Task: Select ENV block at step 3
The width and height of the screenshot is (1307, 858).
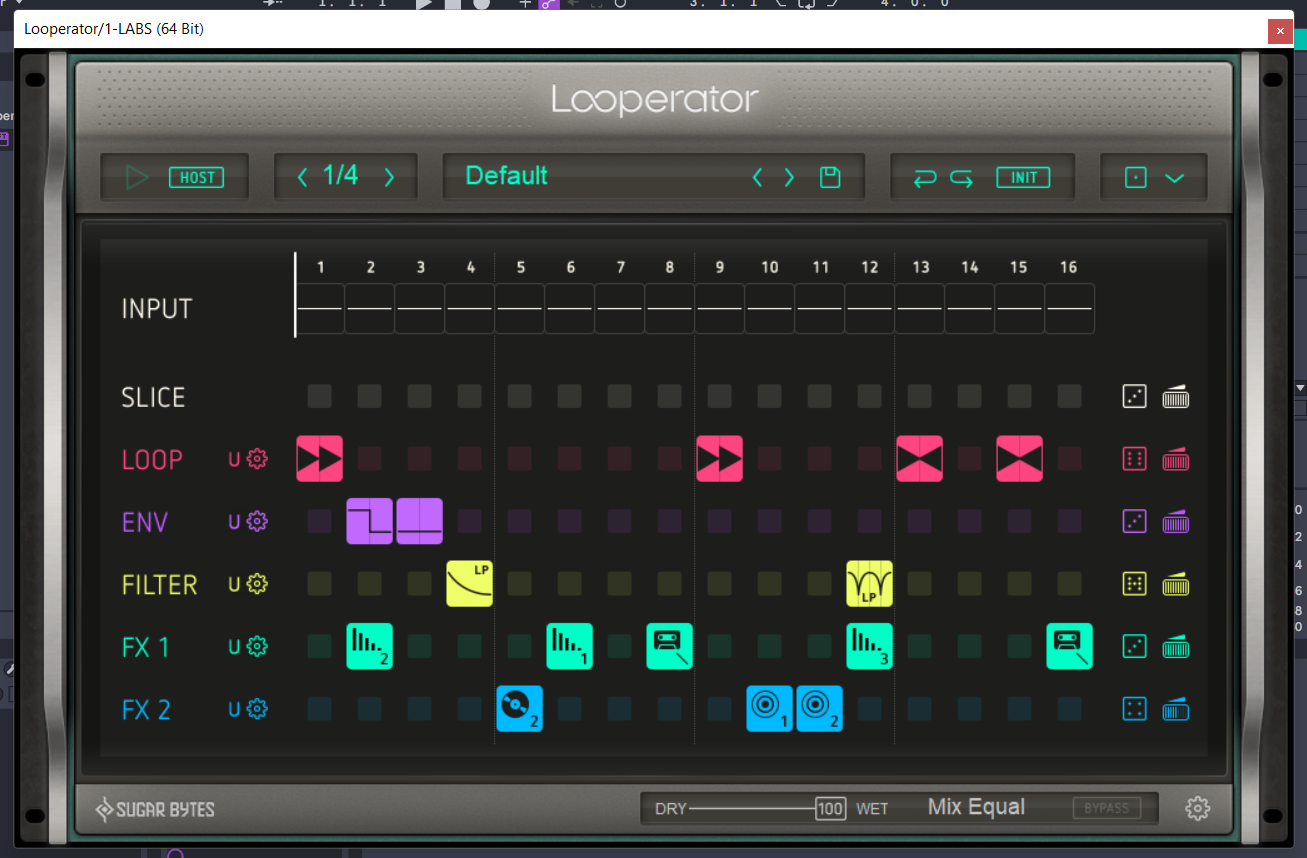Action: [420, 521]
